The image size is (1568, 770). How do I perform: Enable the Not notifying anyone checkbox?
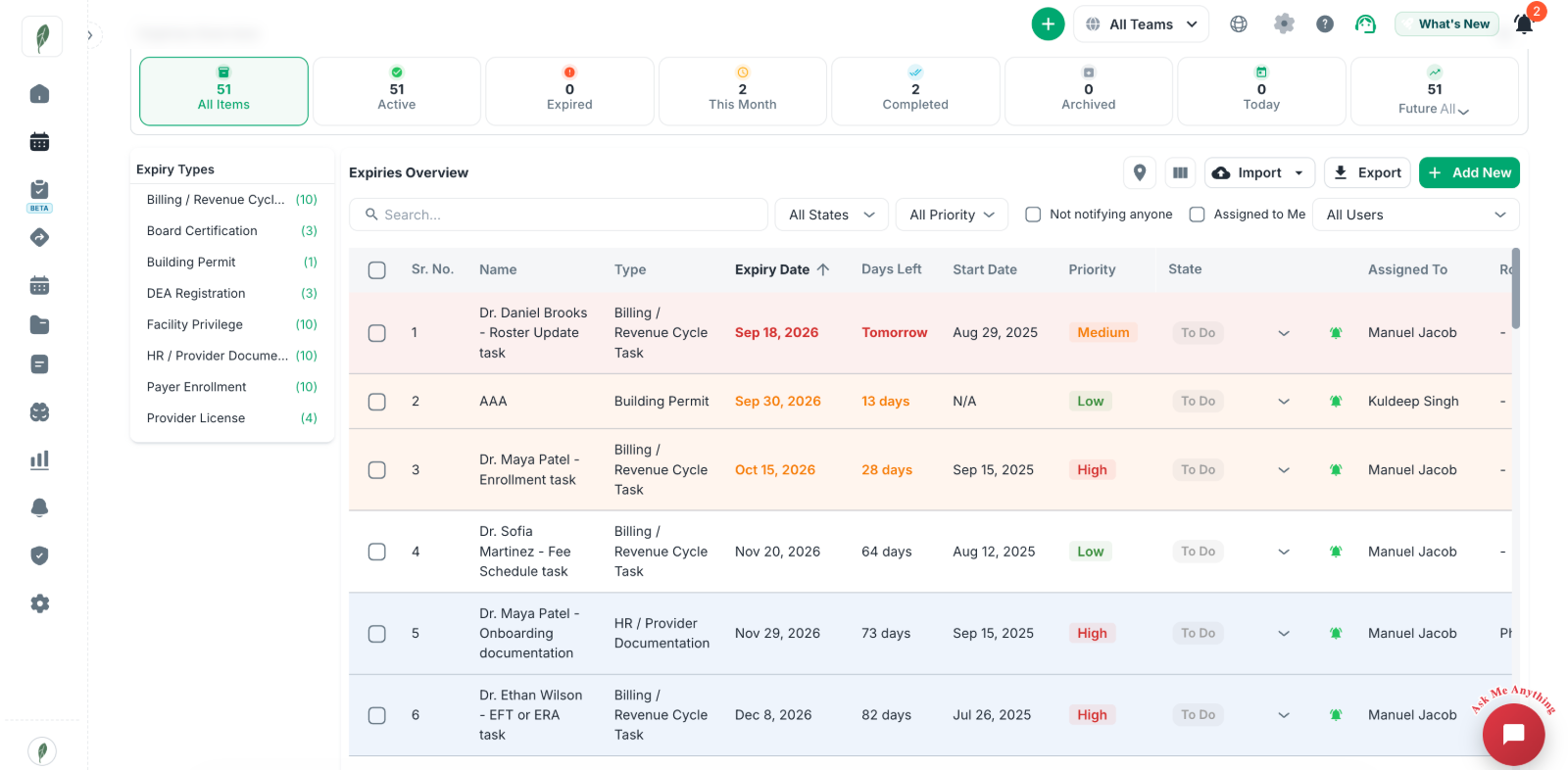pyautogui.click(x=1033, y=215)
